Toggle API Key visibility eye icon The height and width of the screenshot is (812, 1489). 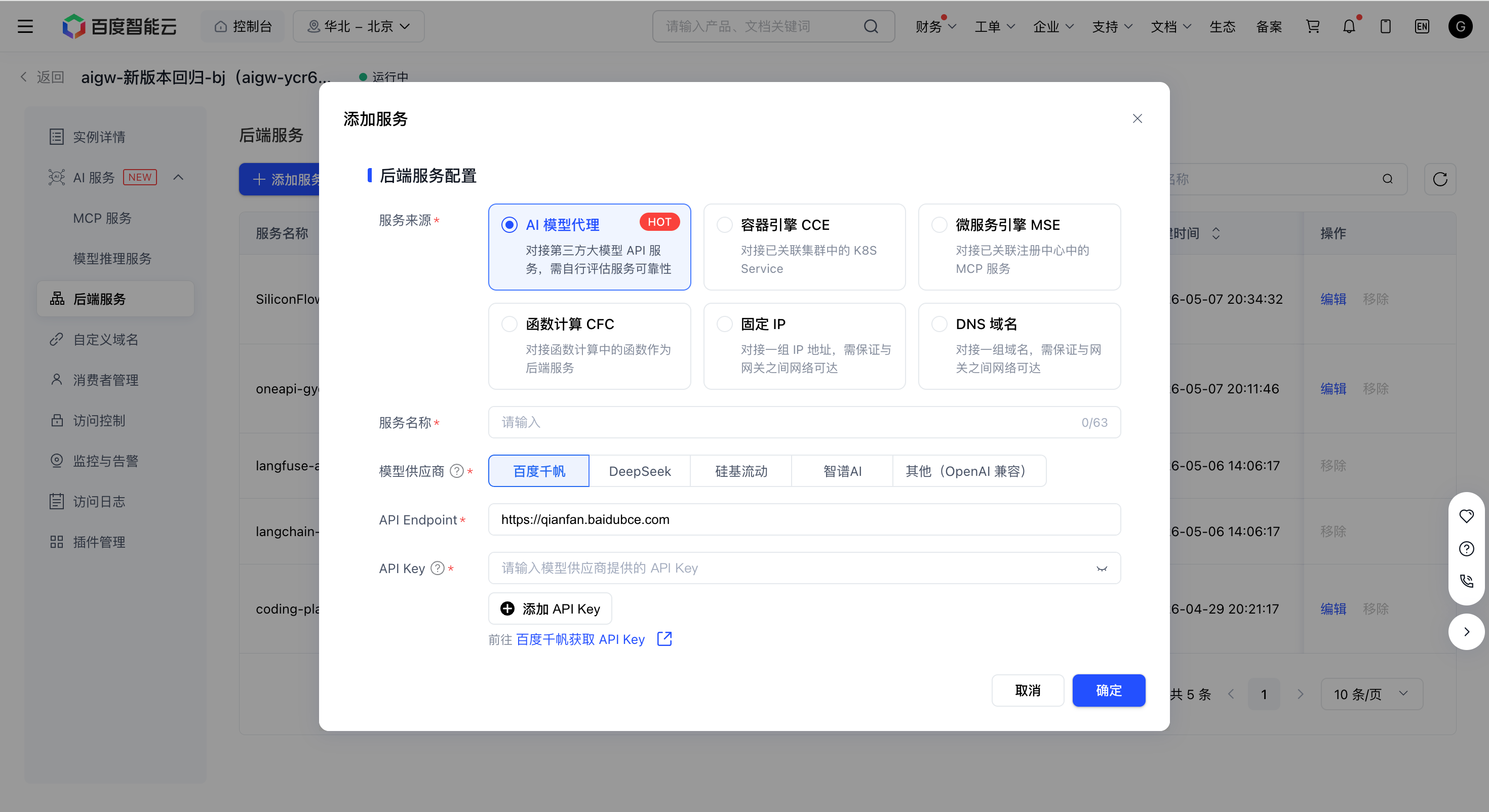[x=1102, y=568]
